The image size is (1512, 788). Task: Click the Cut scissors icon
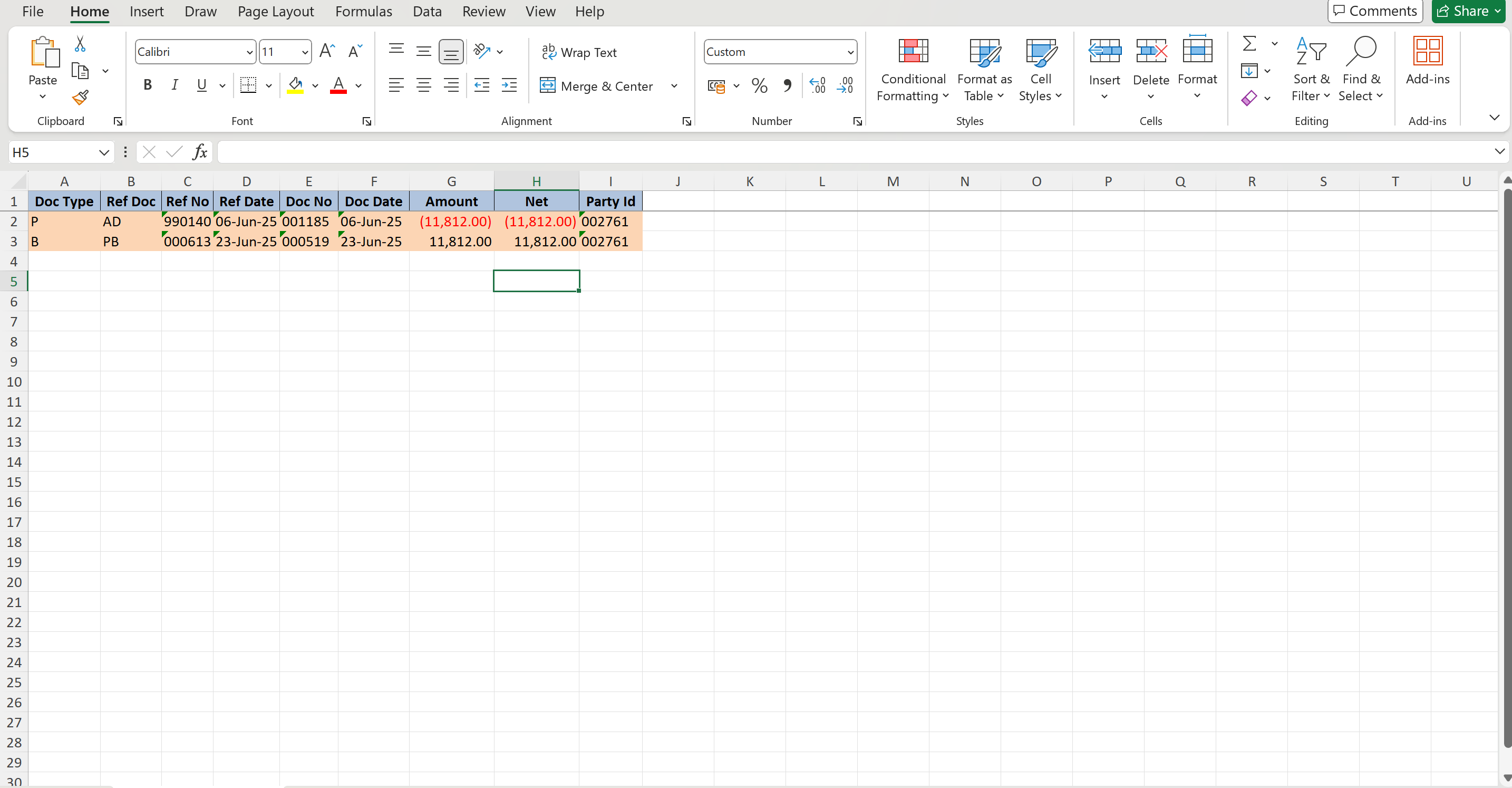point(81,44)
